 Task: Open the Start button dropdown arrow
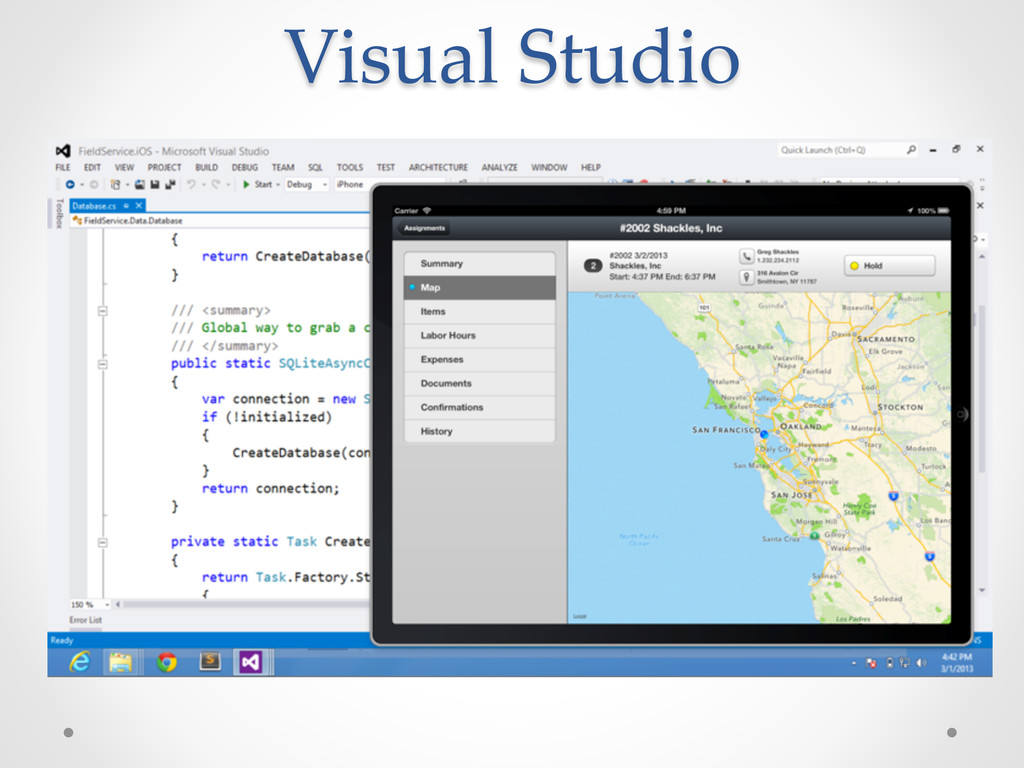click(x=278, y=185)
